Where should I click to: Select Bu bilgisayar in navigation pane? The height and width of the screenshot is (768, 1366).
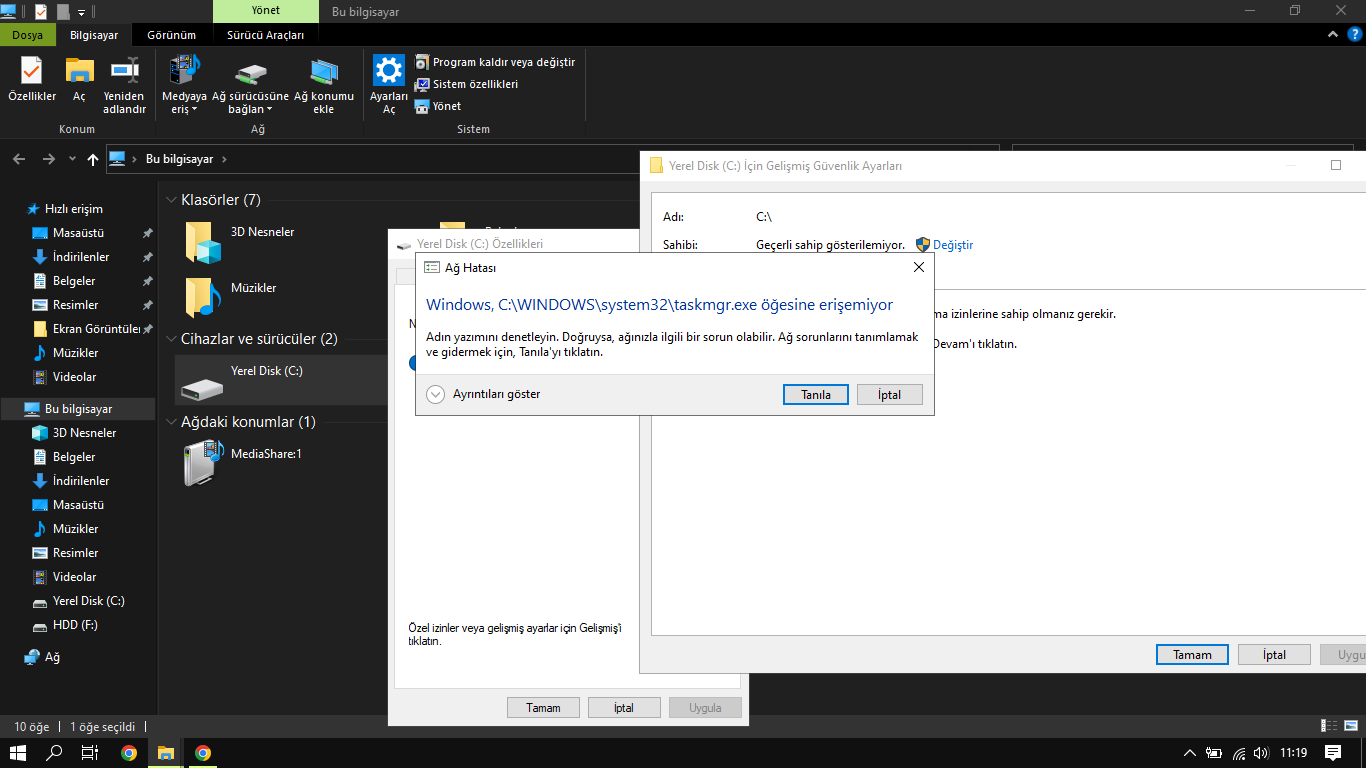click(x=78, y=409)
